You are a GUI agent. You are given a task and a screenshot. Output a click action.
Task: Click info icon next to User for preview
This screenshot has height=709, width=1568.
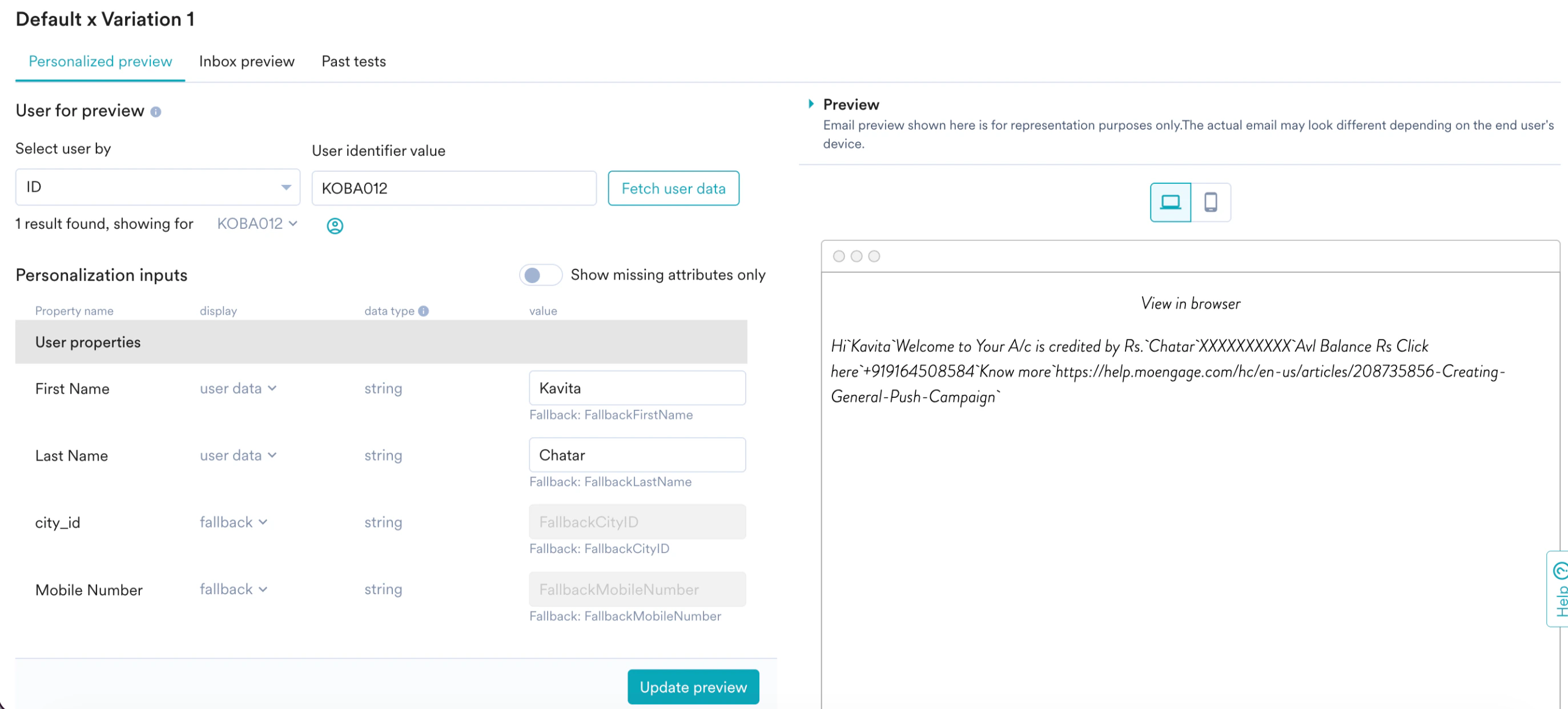click(x=156, y=112)
